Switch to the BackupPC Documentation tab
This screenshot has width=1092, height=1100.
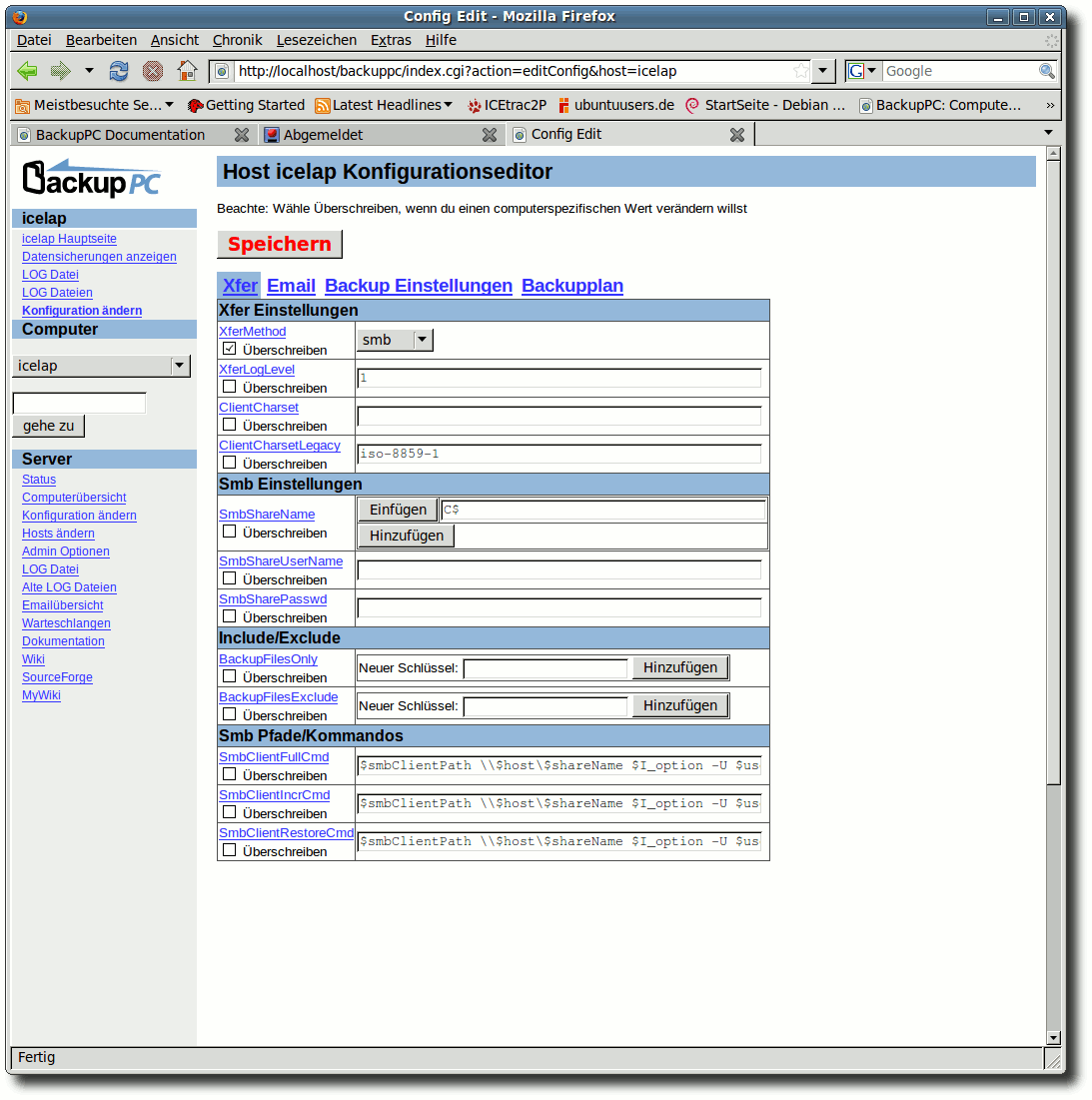click(121, 135)
